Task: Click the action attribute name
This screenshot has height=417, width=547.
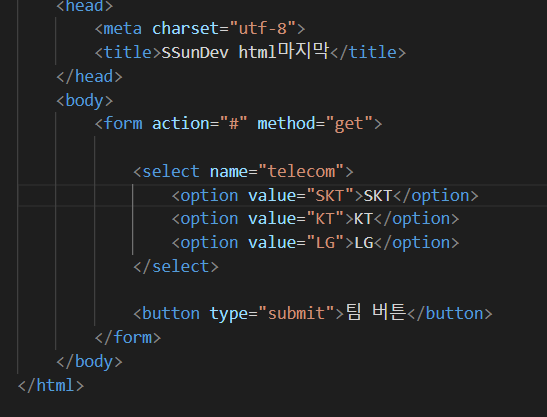Action: (181, 124)
